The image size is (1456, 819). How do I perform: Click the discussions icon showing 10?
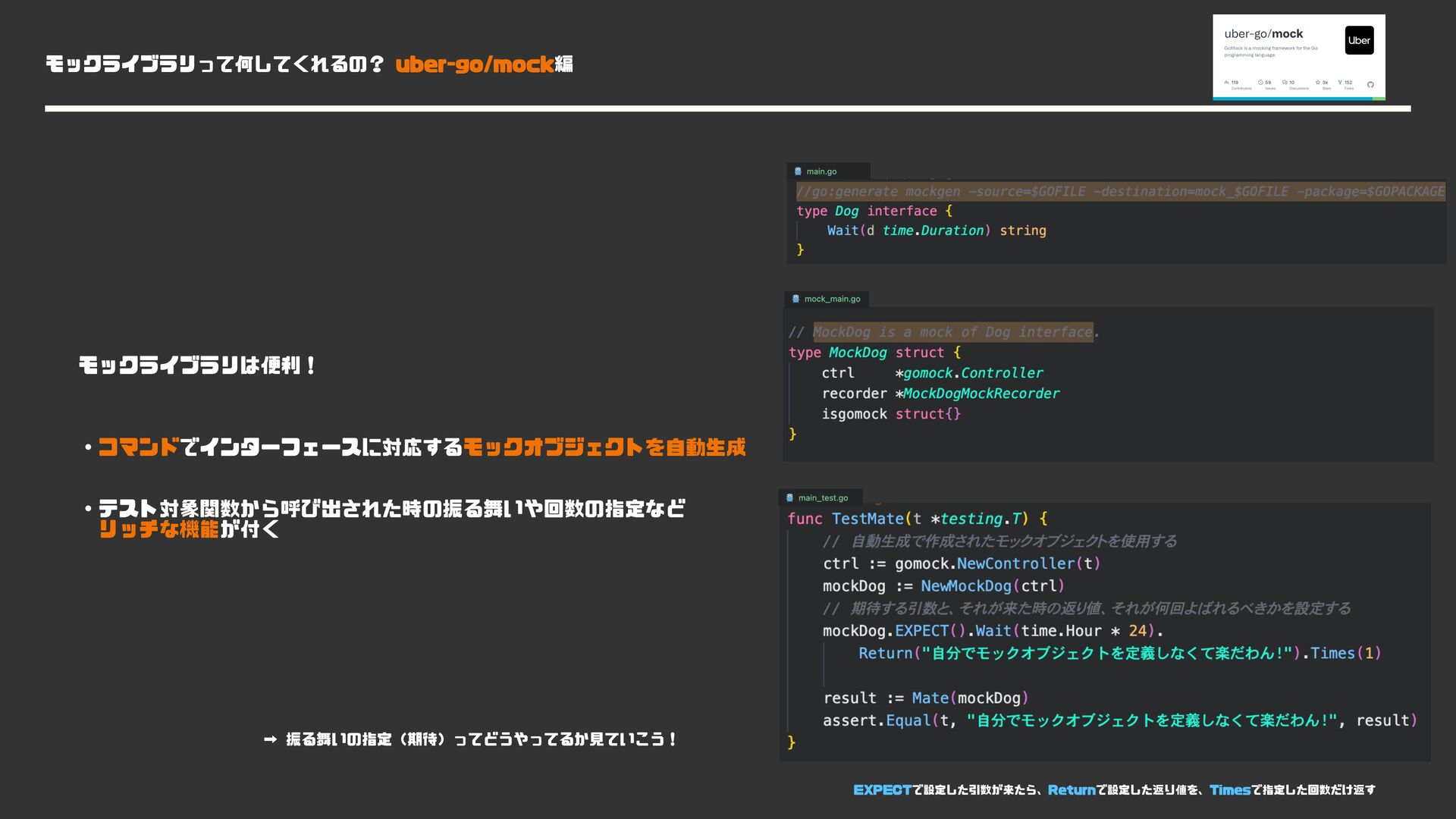point(1285,82)
